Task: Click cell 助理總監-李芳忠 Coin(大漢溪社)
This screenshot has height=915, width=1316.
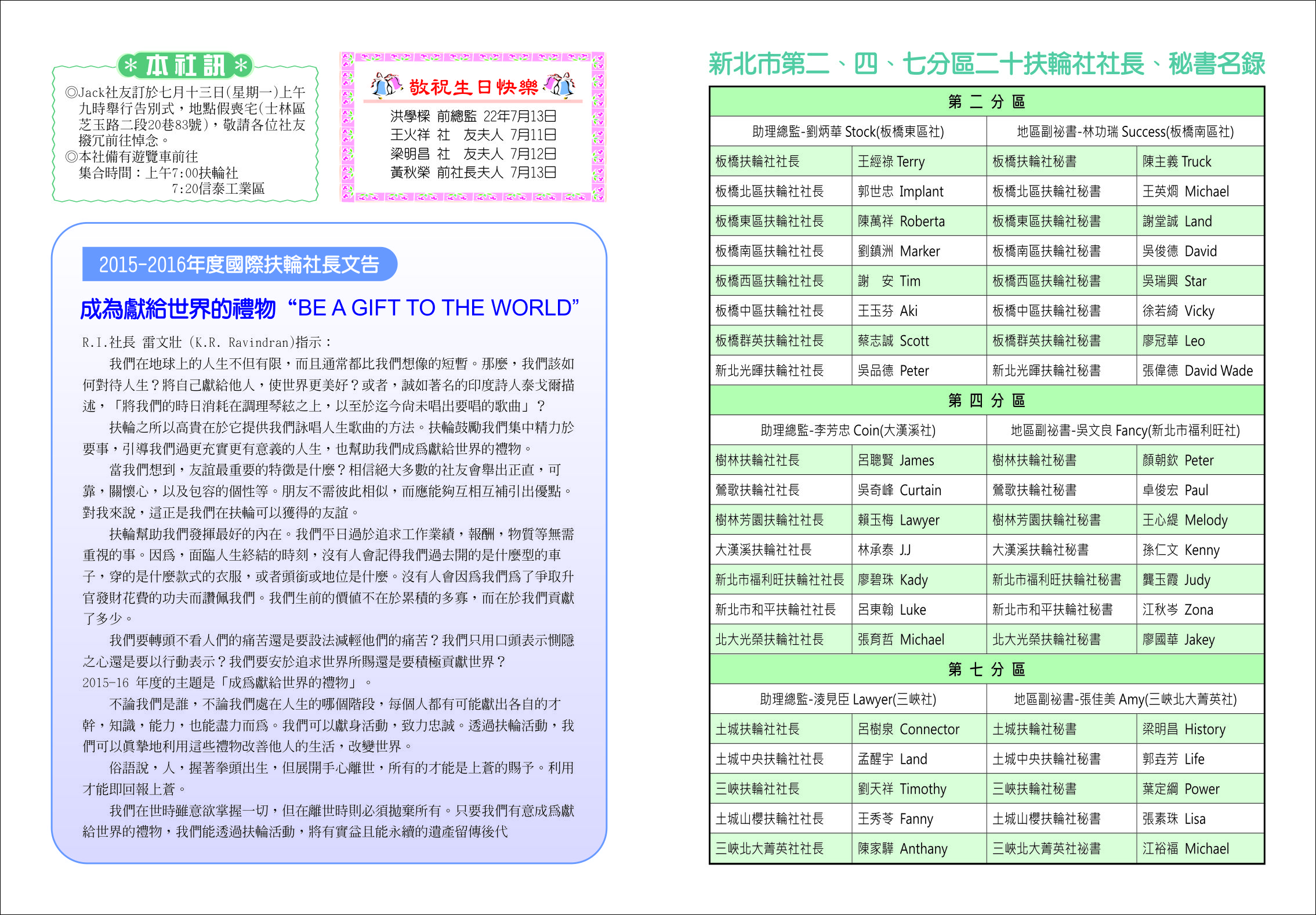Action: pos(848,430)
